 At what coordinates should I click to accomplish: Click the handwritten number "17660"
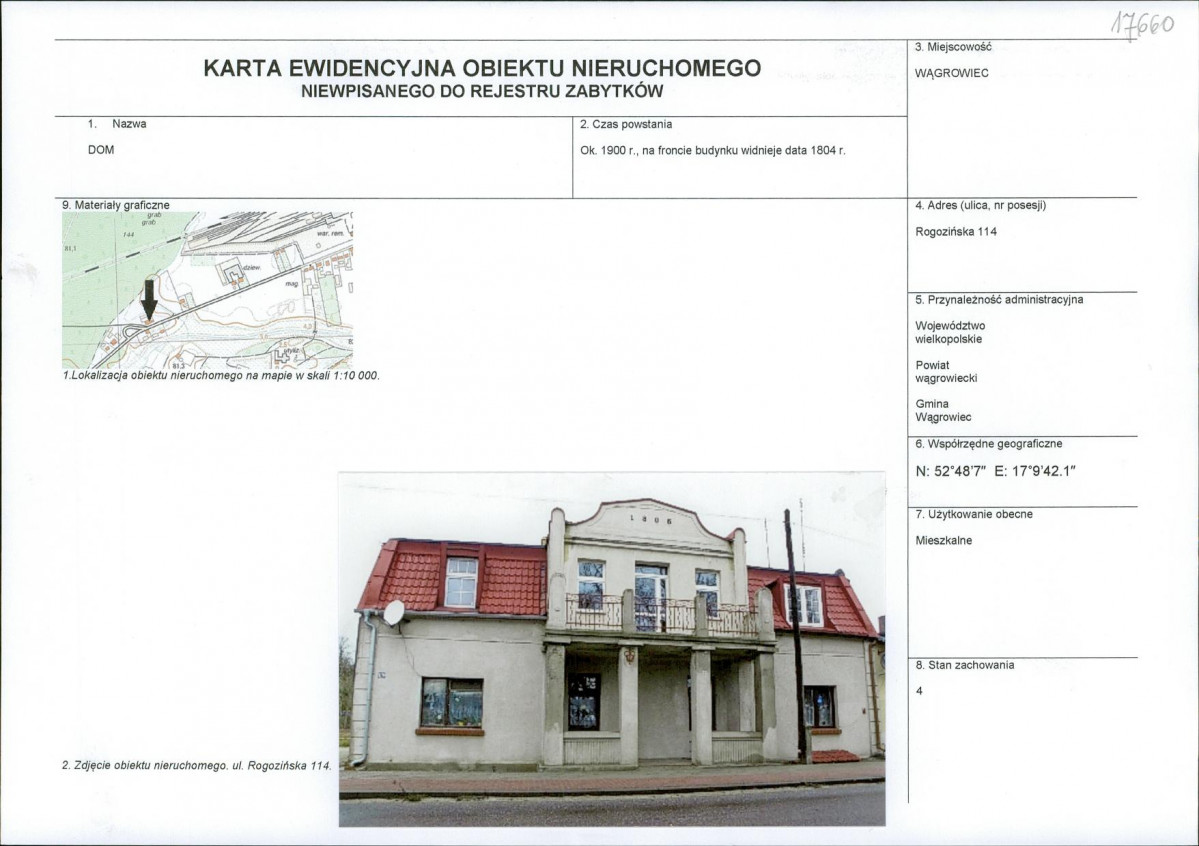click(x=1142, y=25)
